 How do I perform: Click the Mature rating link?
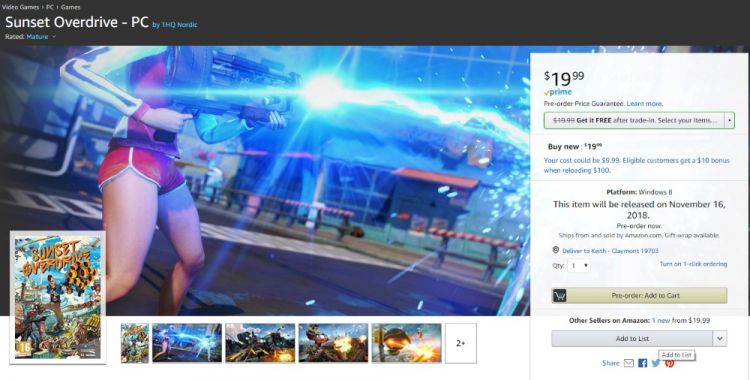[x=37, y=37]
